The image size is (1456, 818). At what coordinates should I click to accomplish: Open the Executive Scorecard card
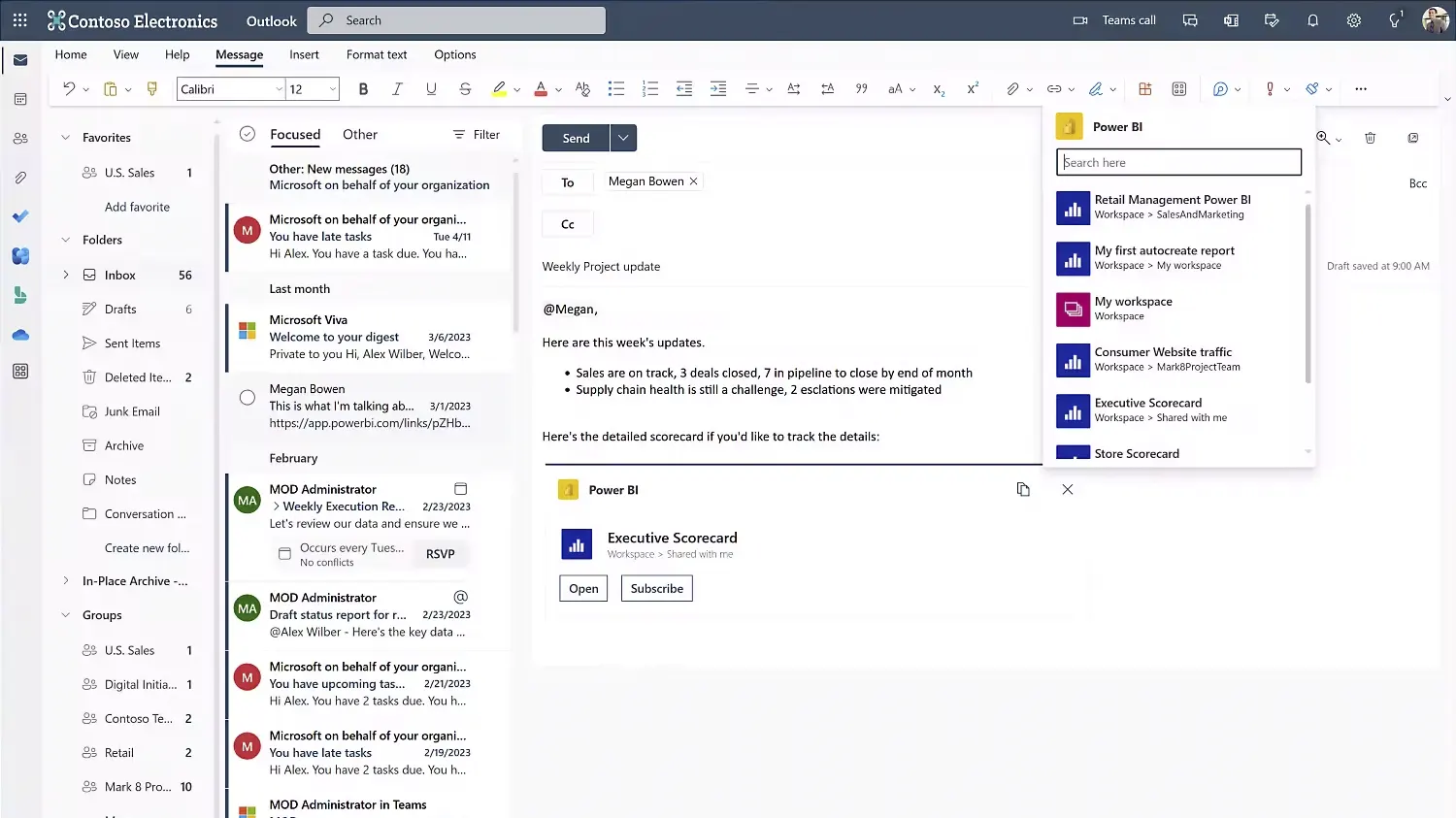click(x=583, y=588)
